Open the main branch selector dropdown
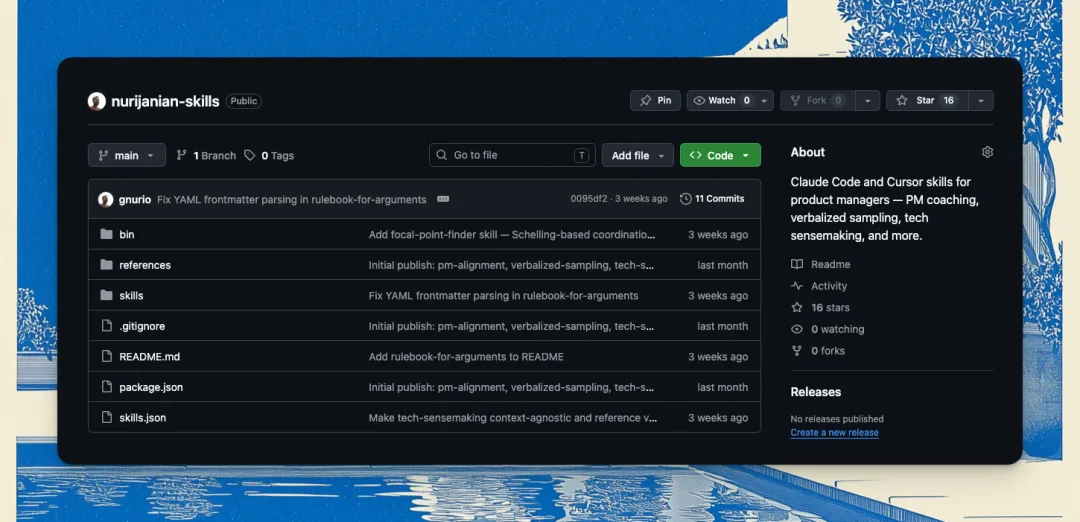Image resolution: width=1080 pixels, height=522 pixels. pos(127,155)
